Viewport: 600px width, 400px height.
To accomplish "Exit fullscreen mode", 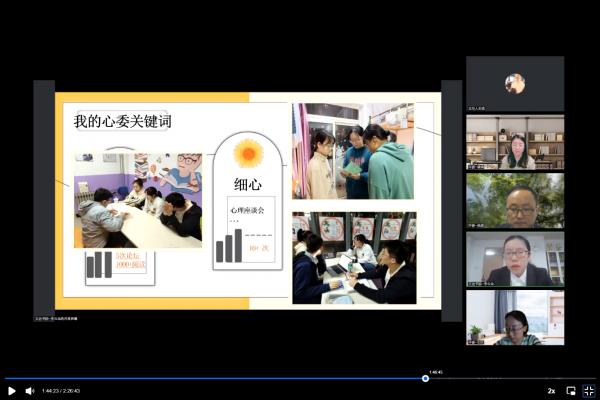I will [588, 391].
